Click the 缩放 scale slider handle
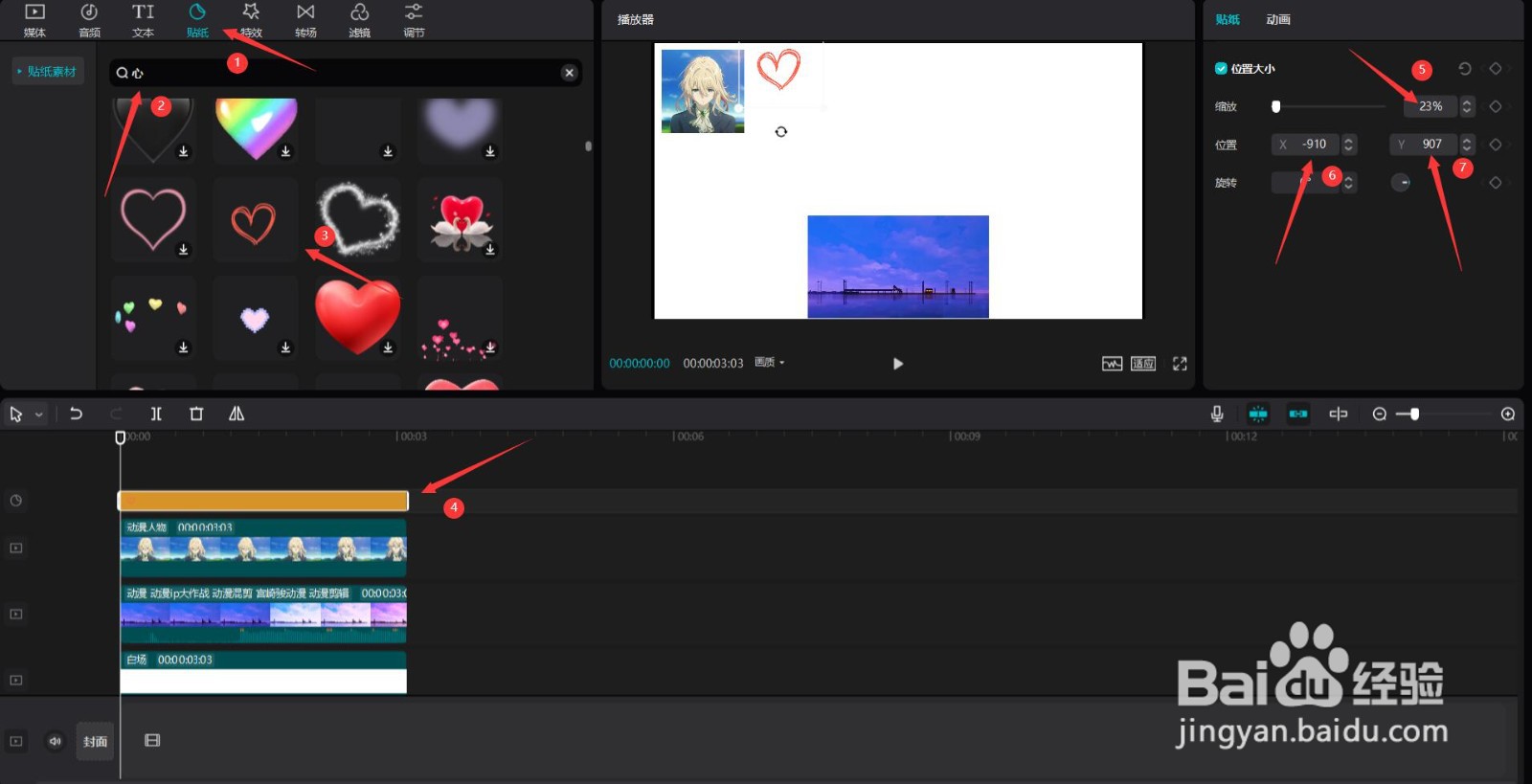 [1275, 106]
